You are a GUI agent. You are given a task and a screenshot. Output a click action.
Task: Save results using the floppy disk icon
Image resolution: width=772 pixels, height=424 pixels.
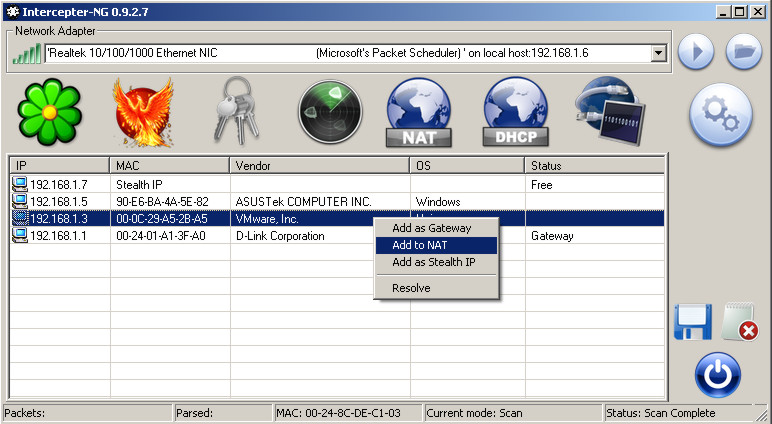[693, 323]
